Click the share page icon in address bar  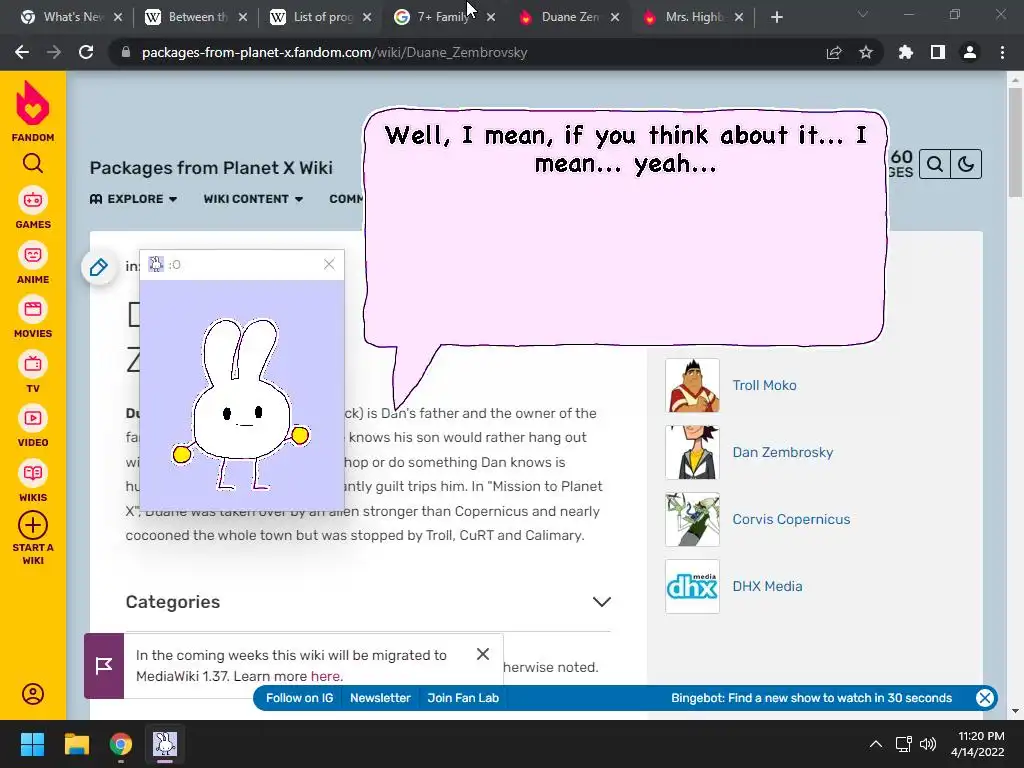834,52
